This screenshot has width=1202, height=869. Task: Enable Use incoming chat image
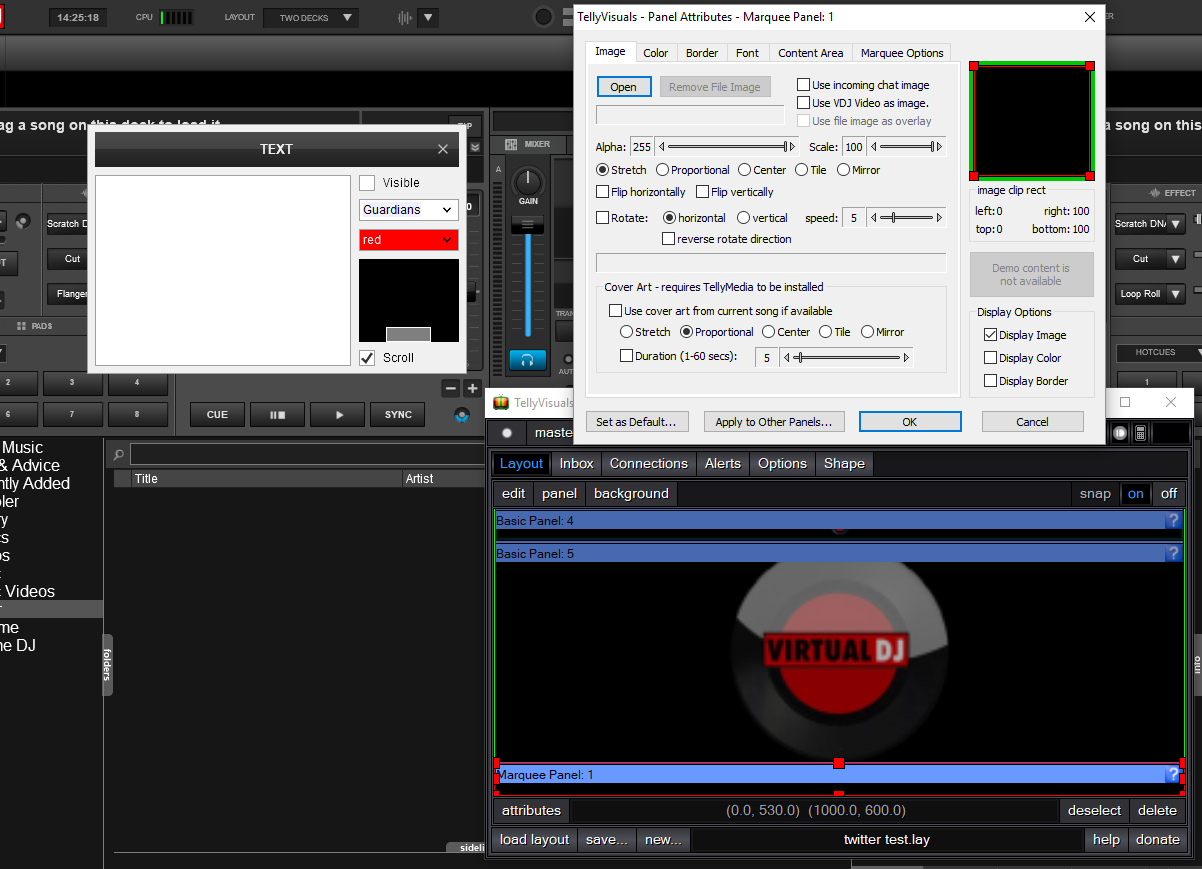[803, 85]
